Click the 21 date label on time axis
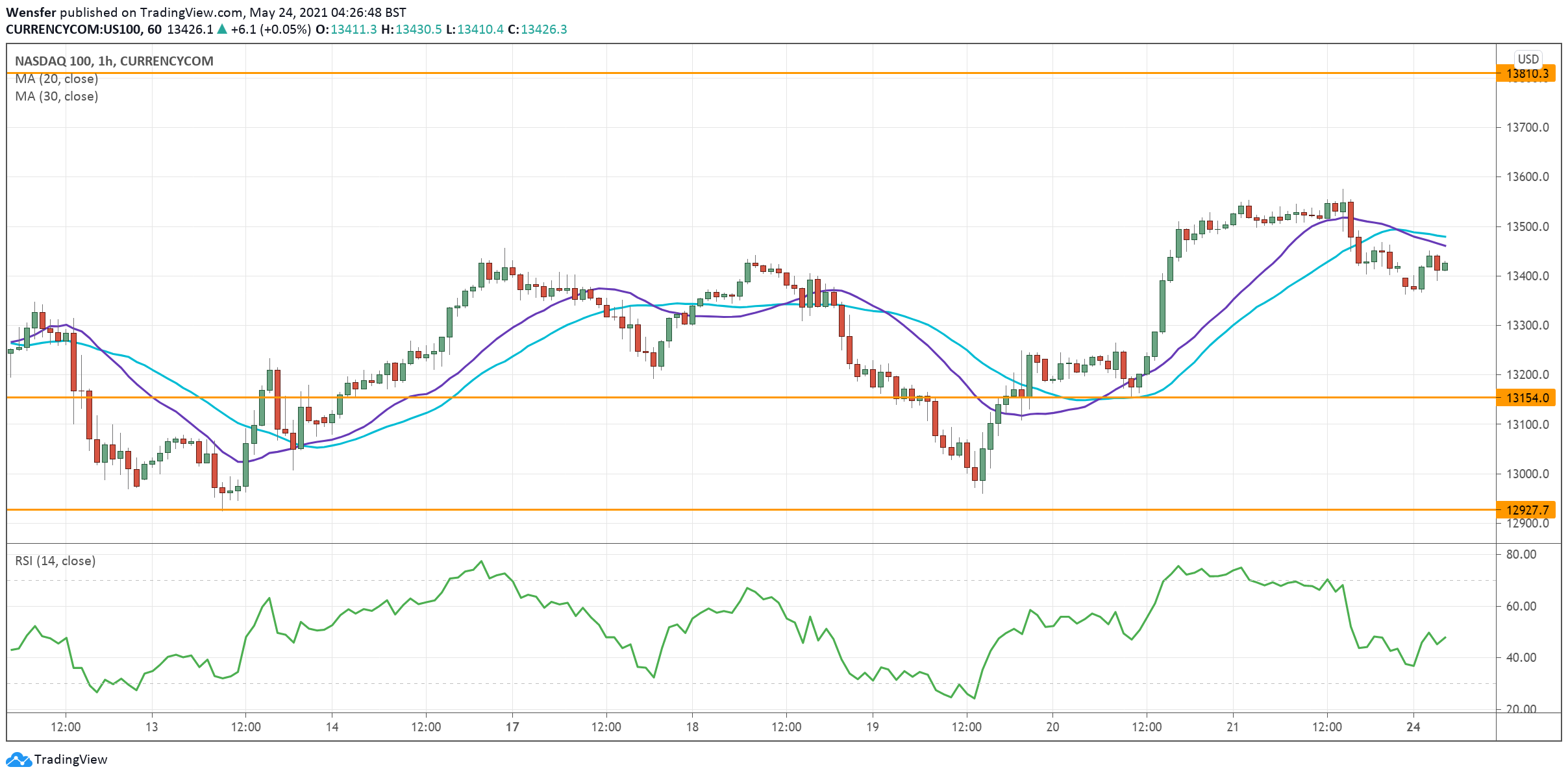This screenshot has height=778, width=1568. (1232, 727)
